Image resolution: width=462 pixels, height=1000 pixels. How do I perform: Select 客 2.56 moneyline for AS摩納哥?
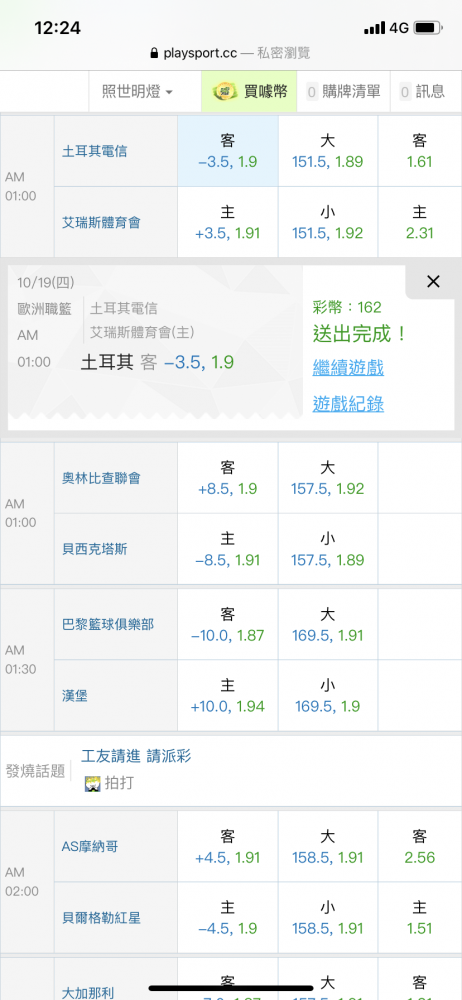pos(419,847)
